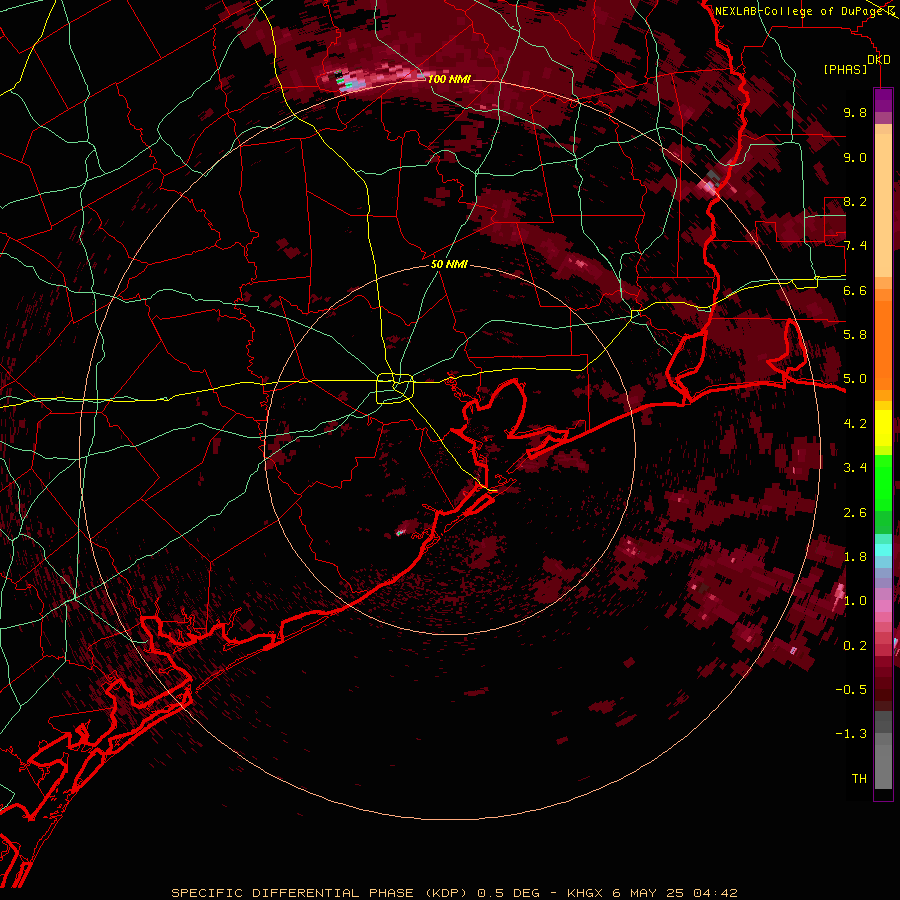The height and width of the screenshot is (900, 900).
Task: Click the 100 NMI range ring label
Action: [449, 79]
